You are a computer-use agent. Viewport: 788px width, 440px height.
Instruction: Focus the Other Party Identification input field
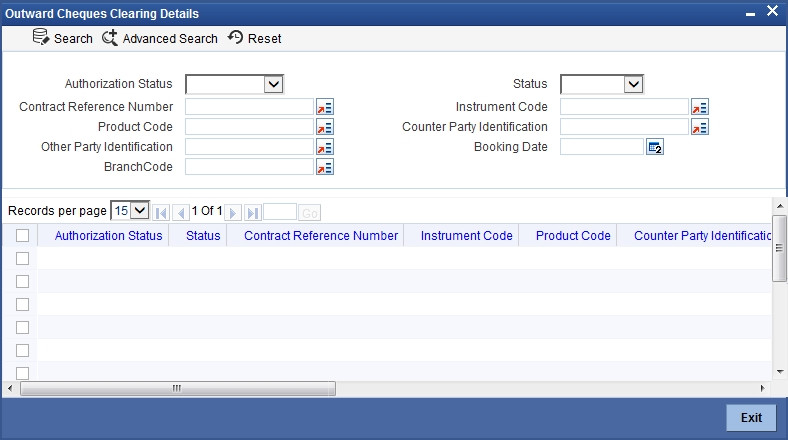coord(249,147)
